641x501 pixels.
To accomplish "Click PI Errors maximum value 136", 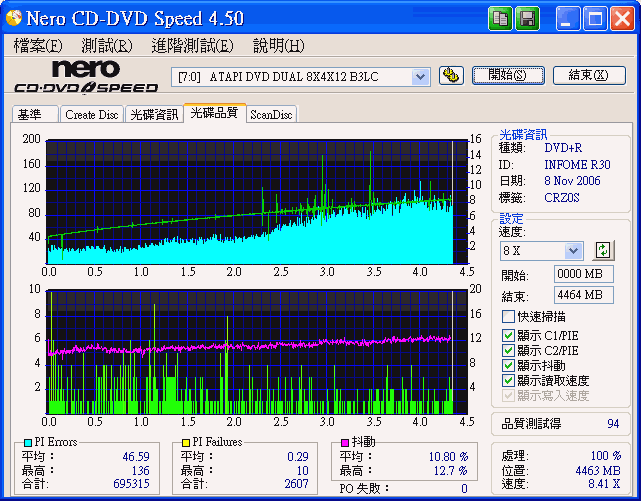I will click(x=141, y=470).
